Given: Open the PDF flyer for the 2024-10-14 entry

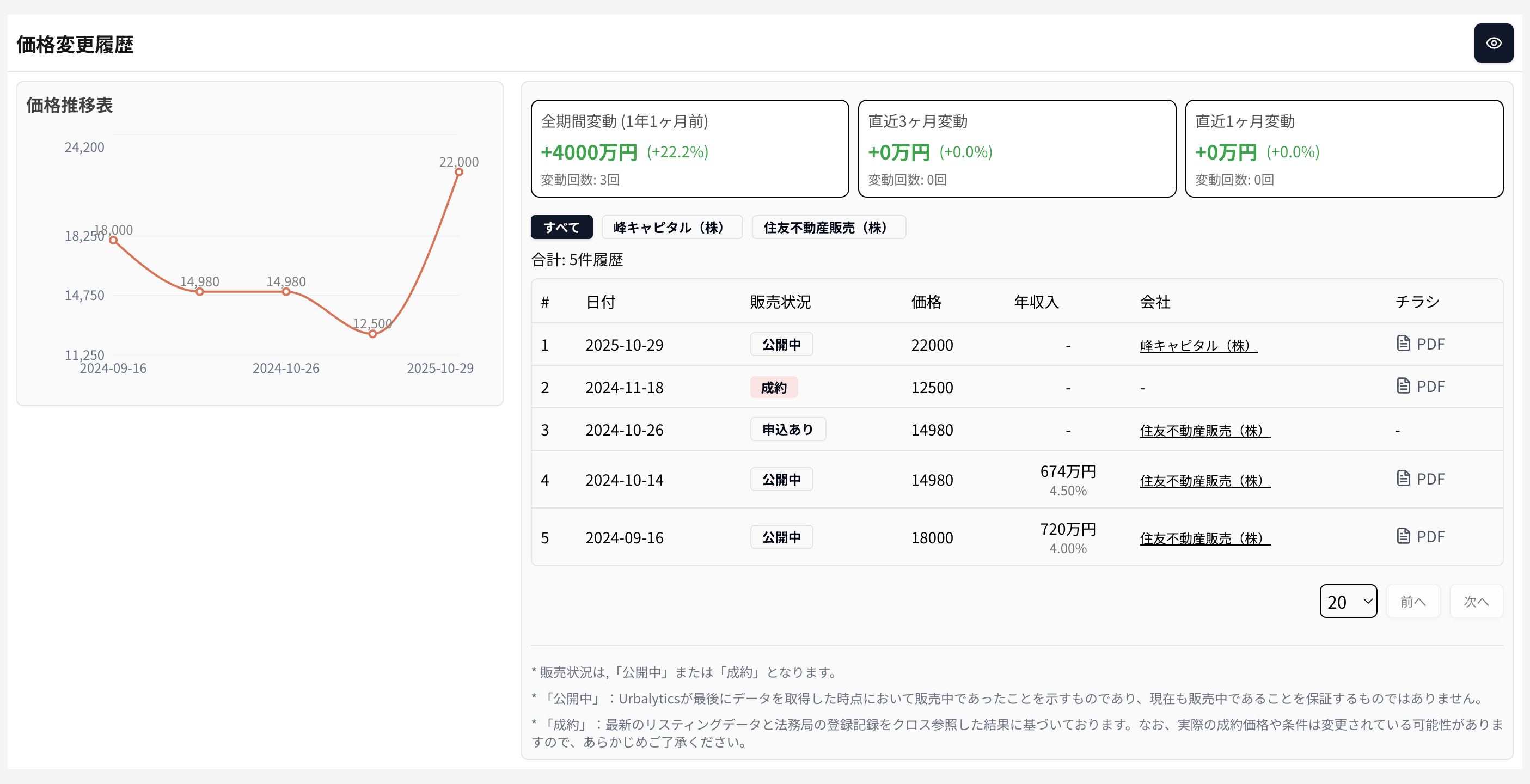Looking at the screenshot, I should coord(1421,479).
